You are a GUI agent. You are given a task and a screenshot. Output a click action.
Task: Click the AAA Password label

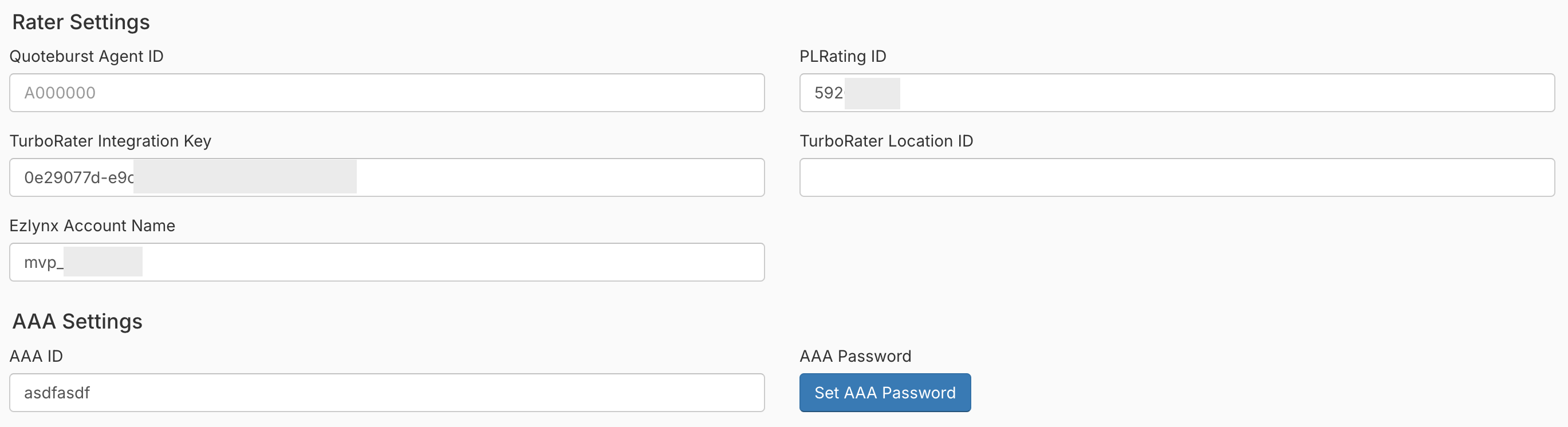854,357
